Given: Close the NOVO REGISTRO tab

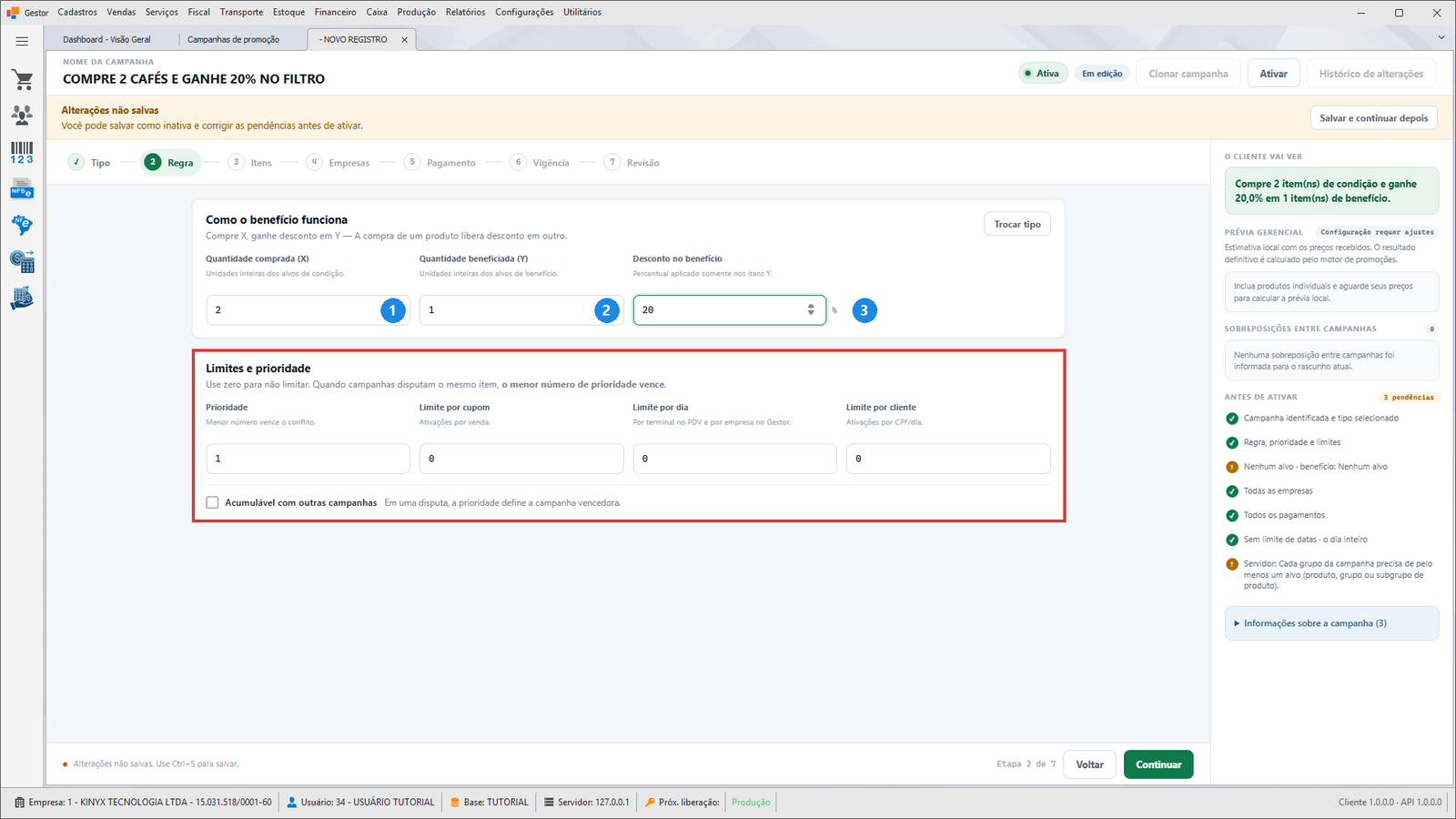Looking at the screenshot, I should (x=404, y=40).
